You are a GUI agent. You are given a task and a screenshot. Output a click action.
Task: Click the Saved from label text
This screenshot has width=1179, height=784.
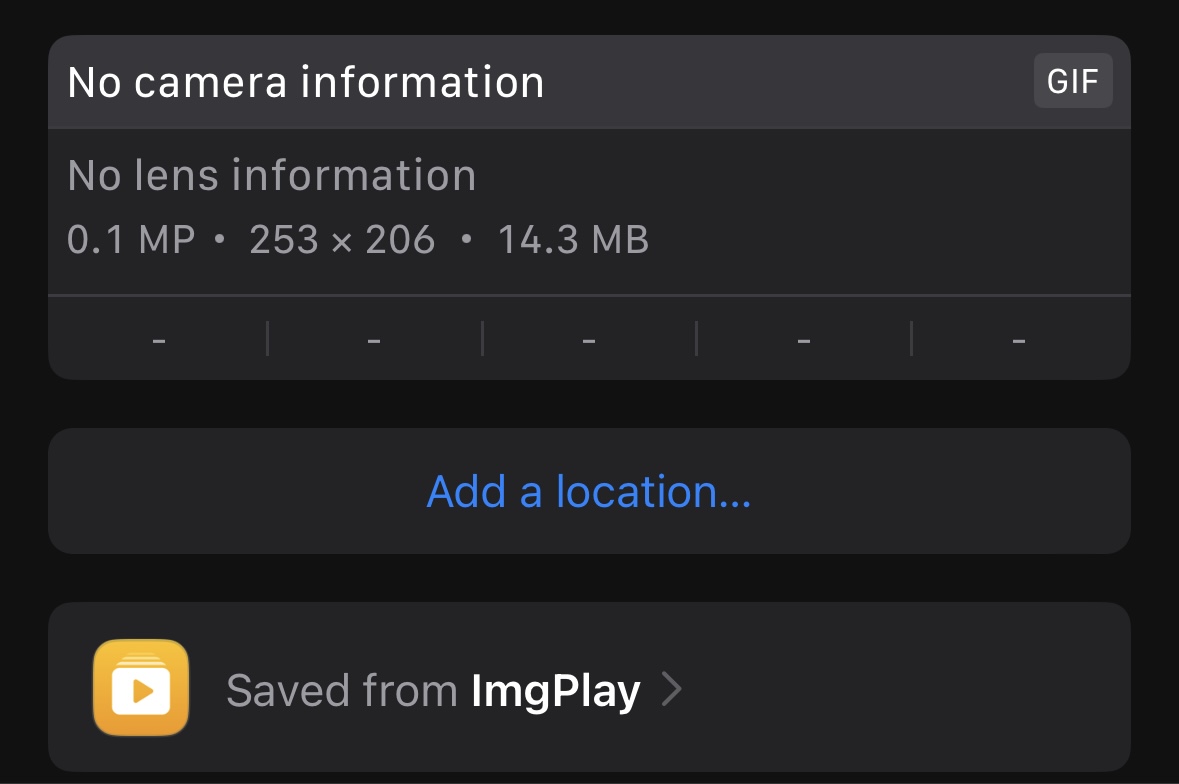[341, 691]
